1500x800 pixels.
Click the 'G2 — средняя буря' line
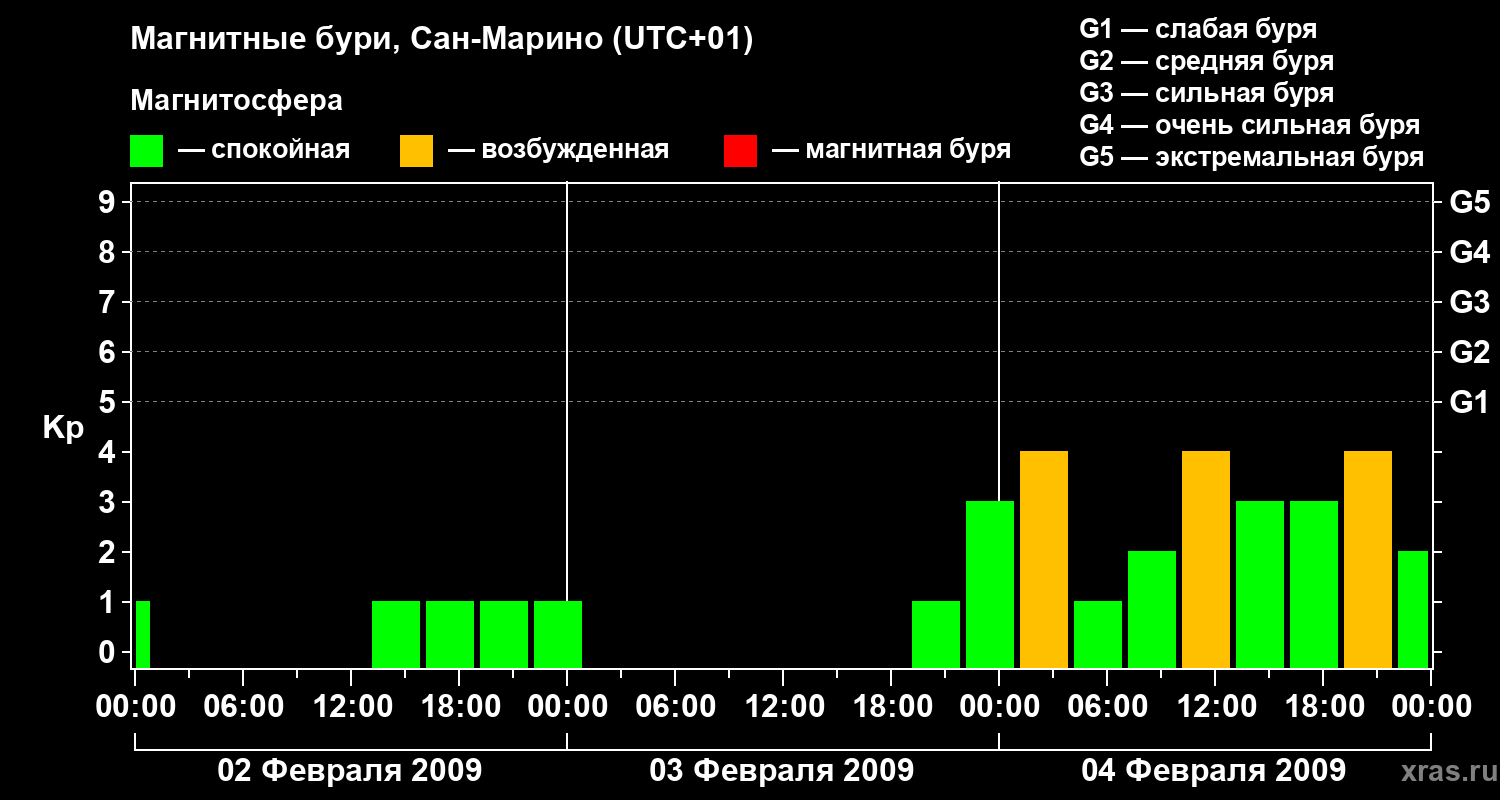pyautogui.click(x=1207, y=61)
